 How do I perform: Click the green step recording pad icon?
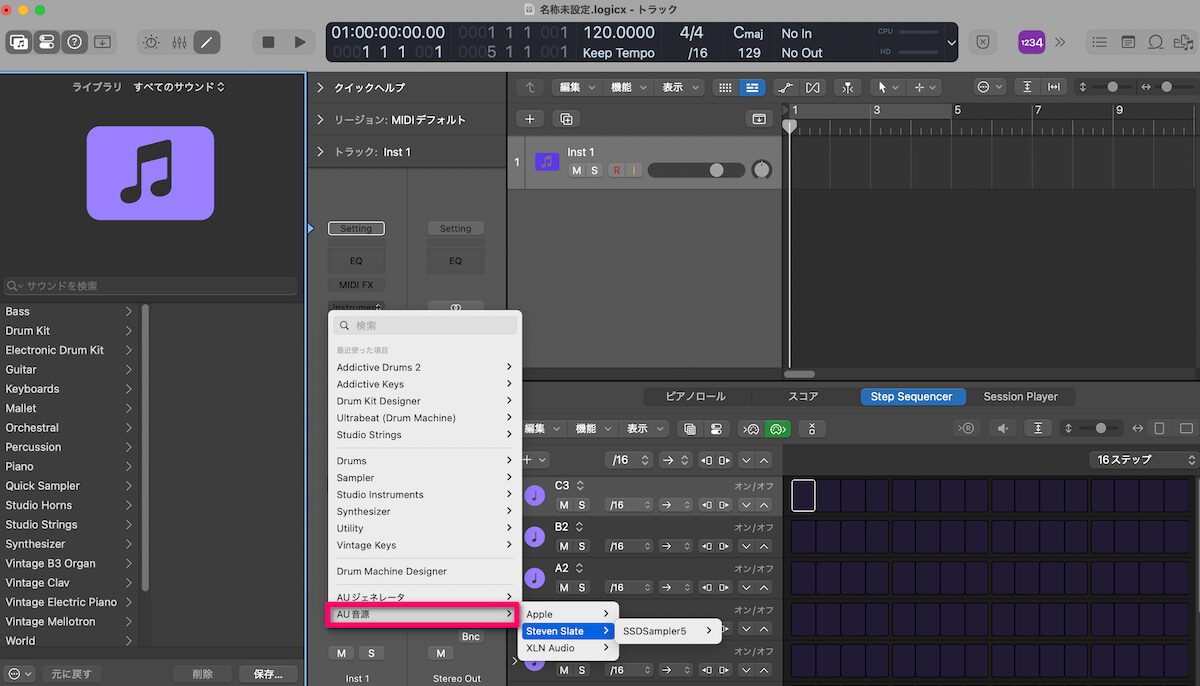pyautogui.click(x=778, y=428)
